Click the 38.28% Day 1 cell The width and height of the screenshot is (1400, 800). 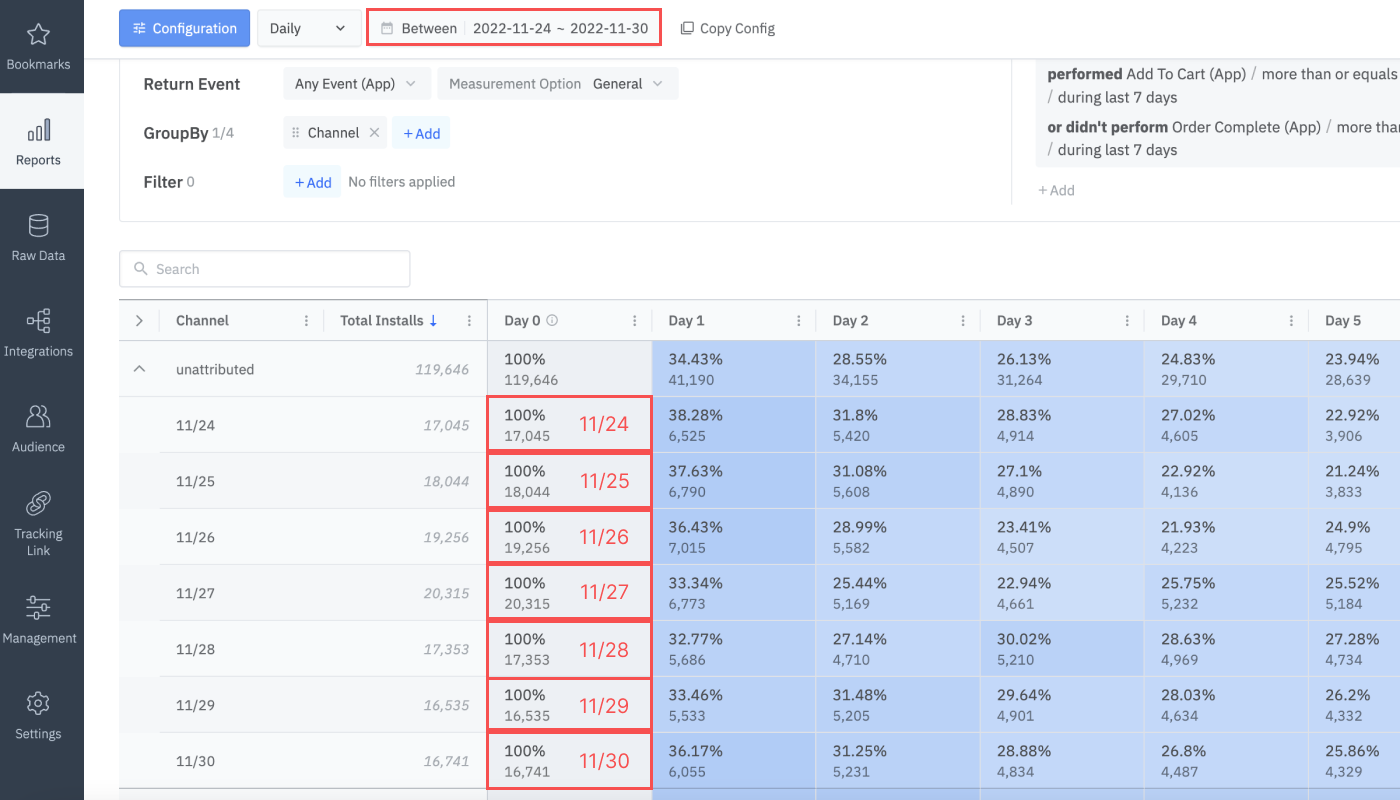point(734,425)
